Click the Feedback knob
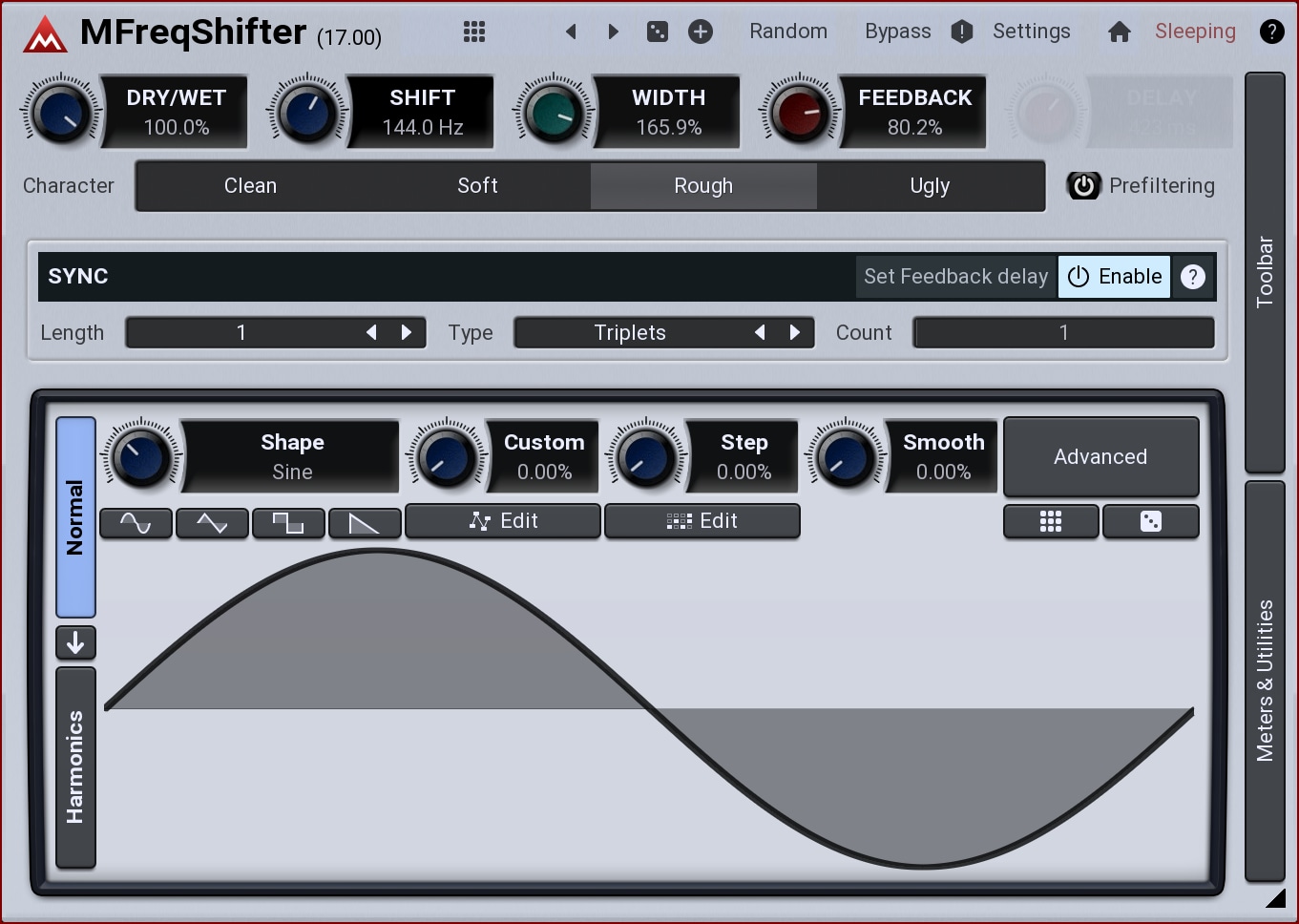The width and height of the screenshot is (1299, 924). 800,113
